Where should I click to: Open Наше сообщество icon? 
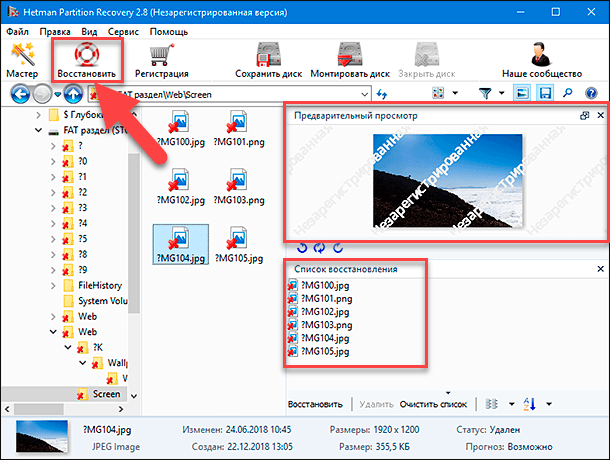tap(542, 61)
